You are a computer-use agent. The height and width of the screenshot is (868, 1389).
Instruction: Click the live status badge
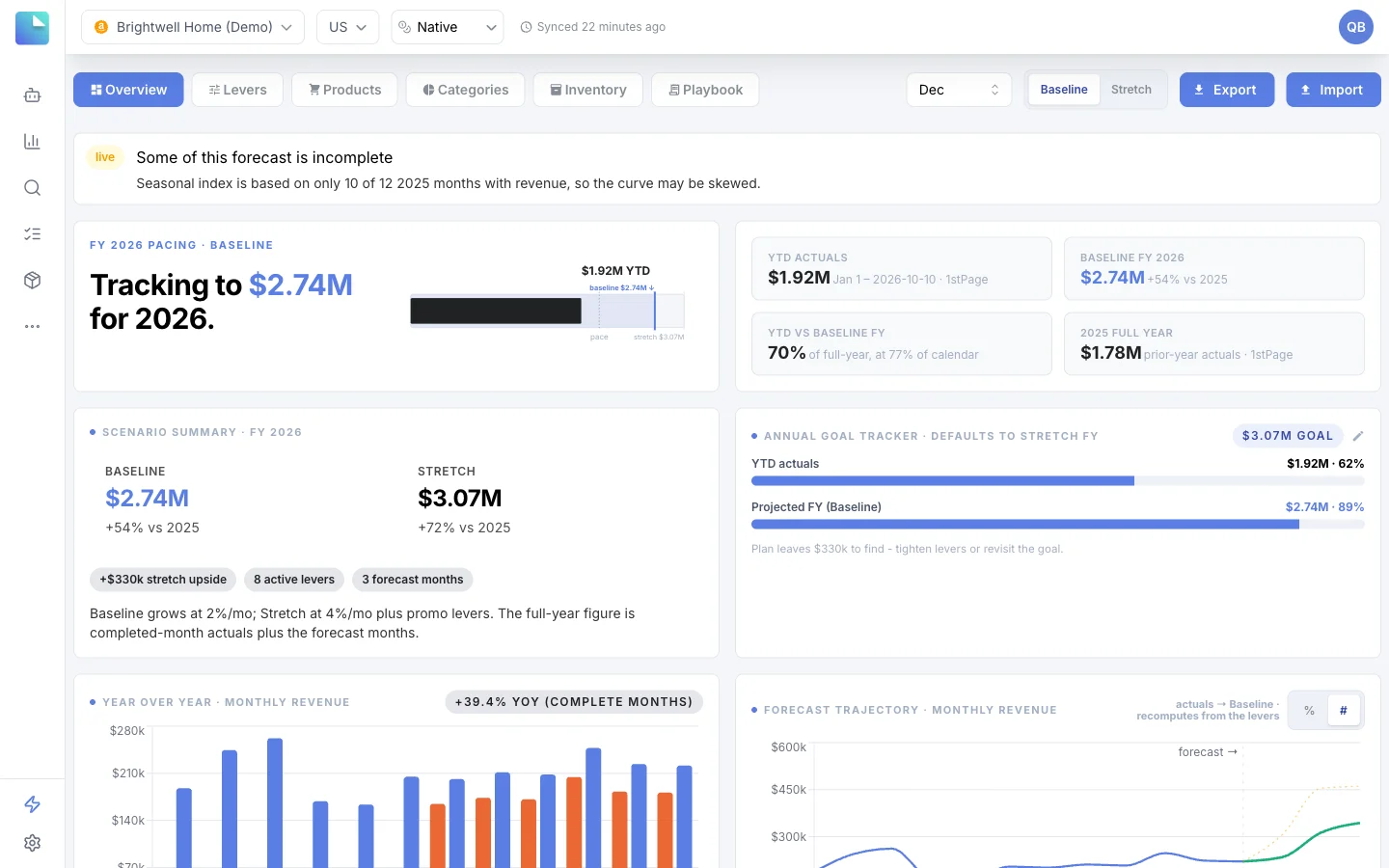105,157
